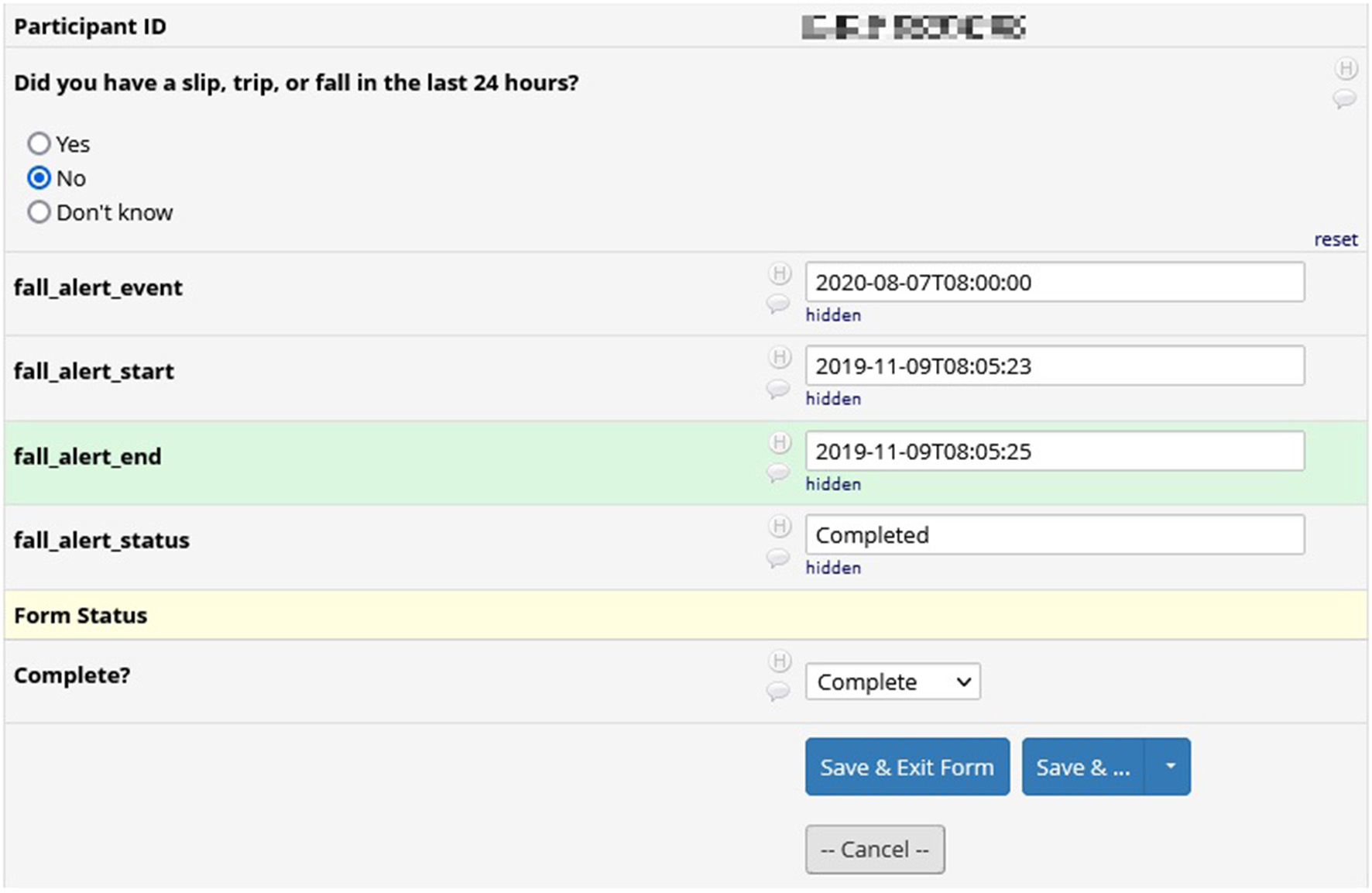The height and width of the screenshot is (893, 1372).
Task: Open data history icon for fall_alert_event
Action: [x=780, y=273]
